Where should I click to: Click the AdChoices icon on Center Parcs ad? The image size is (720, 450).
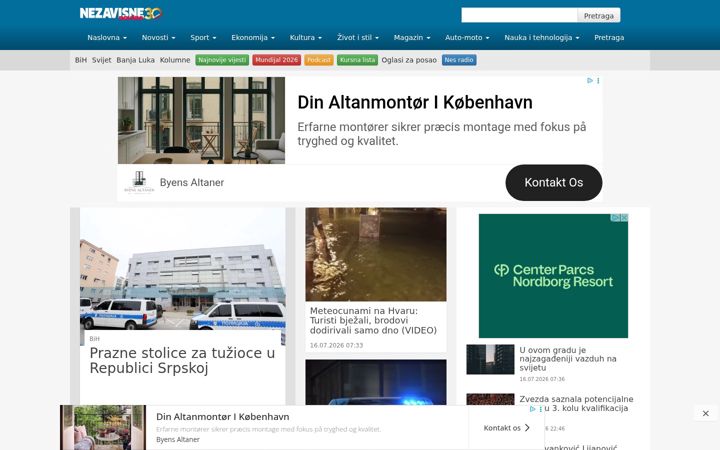pos(615,218)
